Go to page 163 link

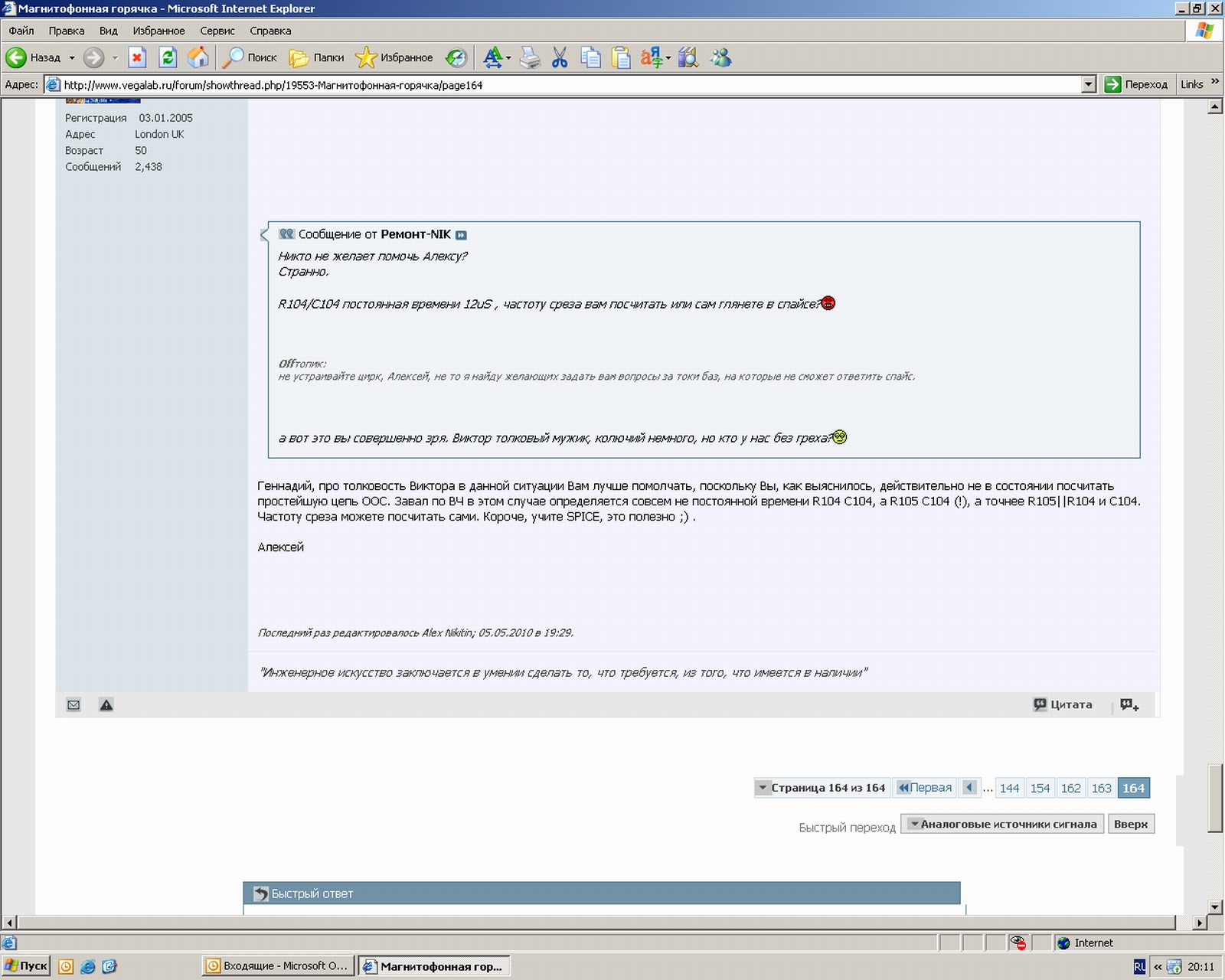(x=1101, y=788)
